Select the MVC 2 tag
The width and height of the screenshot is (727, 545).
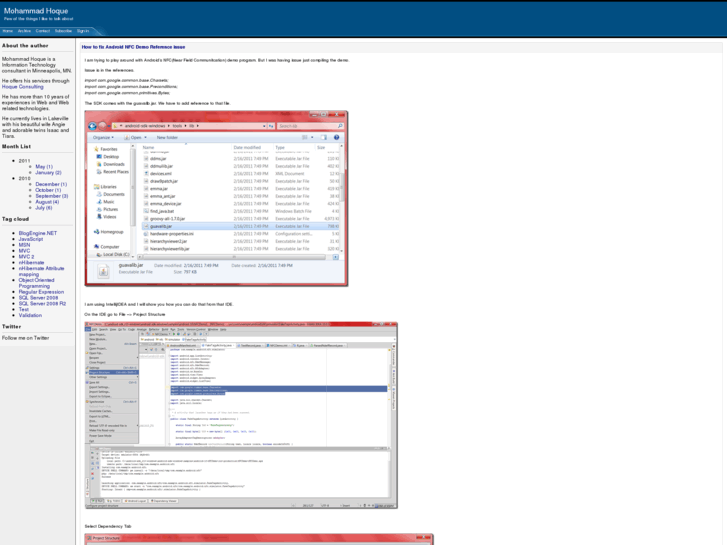(x=26, y=256)
